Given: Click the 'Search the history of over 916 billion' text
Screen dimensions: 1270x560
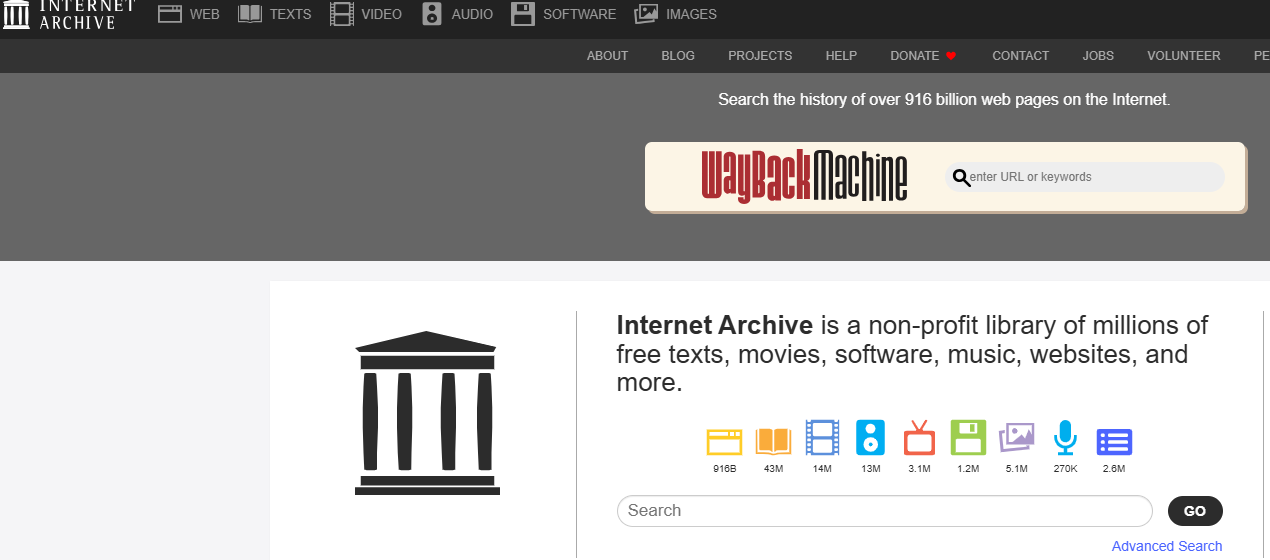Looking at the screenshot, I should (944, 100).
